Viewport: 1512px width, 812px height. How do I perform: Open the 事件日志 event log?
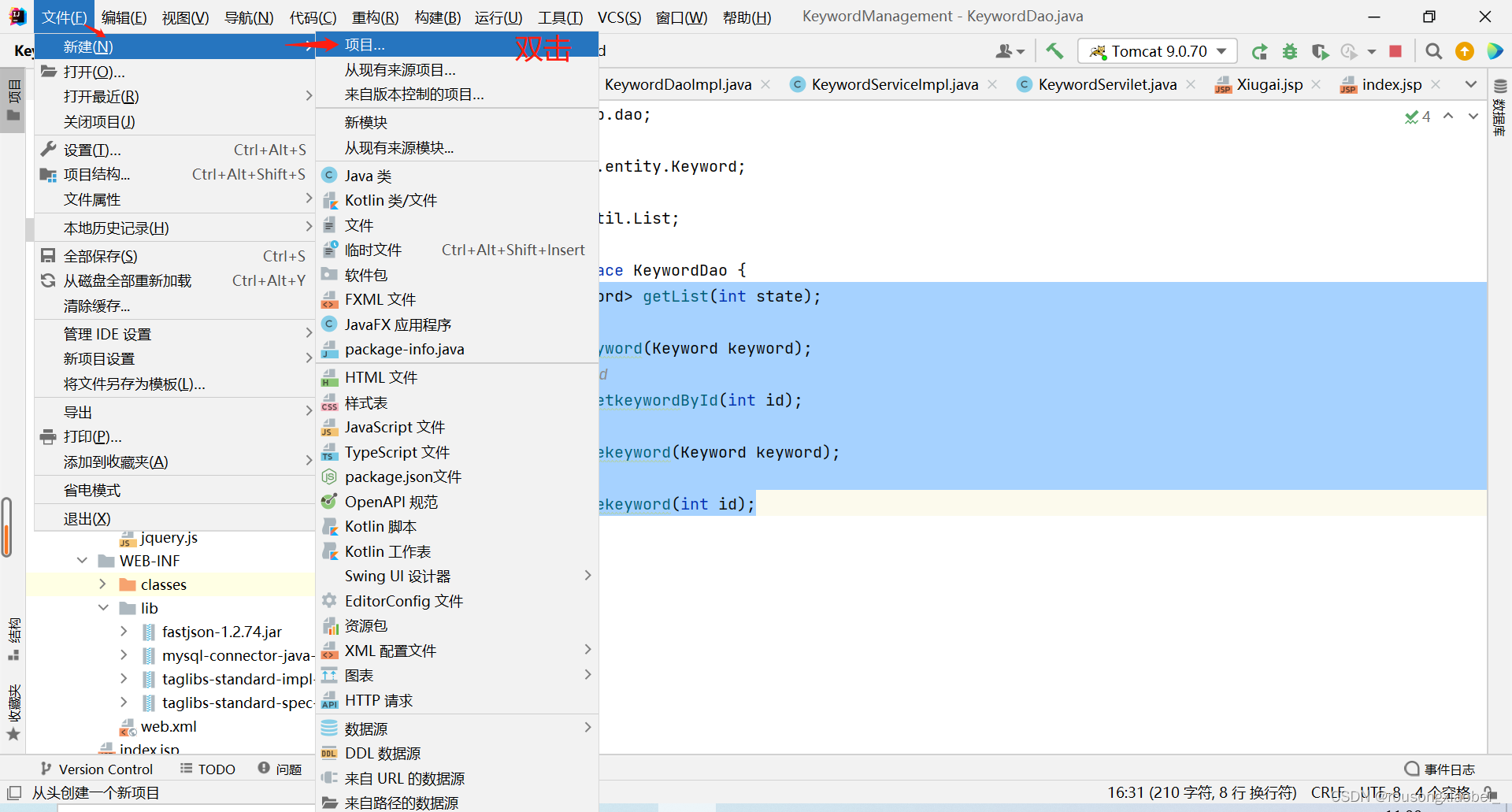click(1440, 769)
